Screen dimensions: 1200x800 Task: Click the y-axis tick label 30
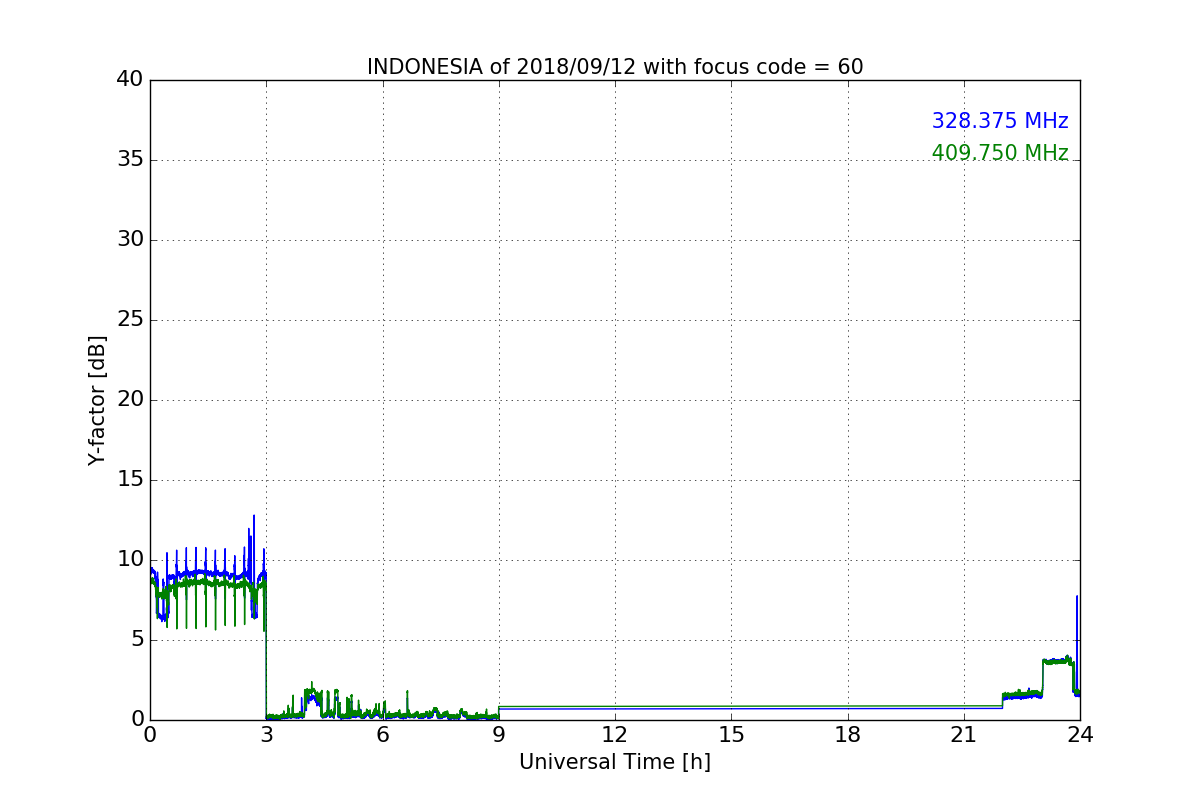(130, 240)
